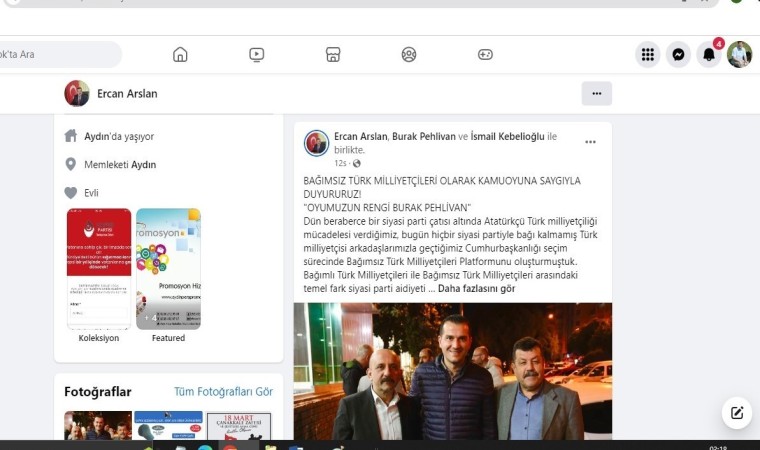Image resolution: width=760 pixels, height=450 pixels.
Task: Click Tüm Fotoğrafları Gör link
Action: coord(223,392)
